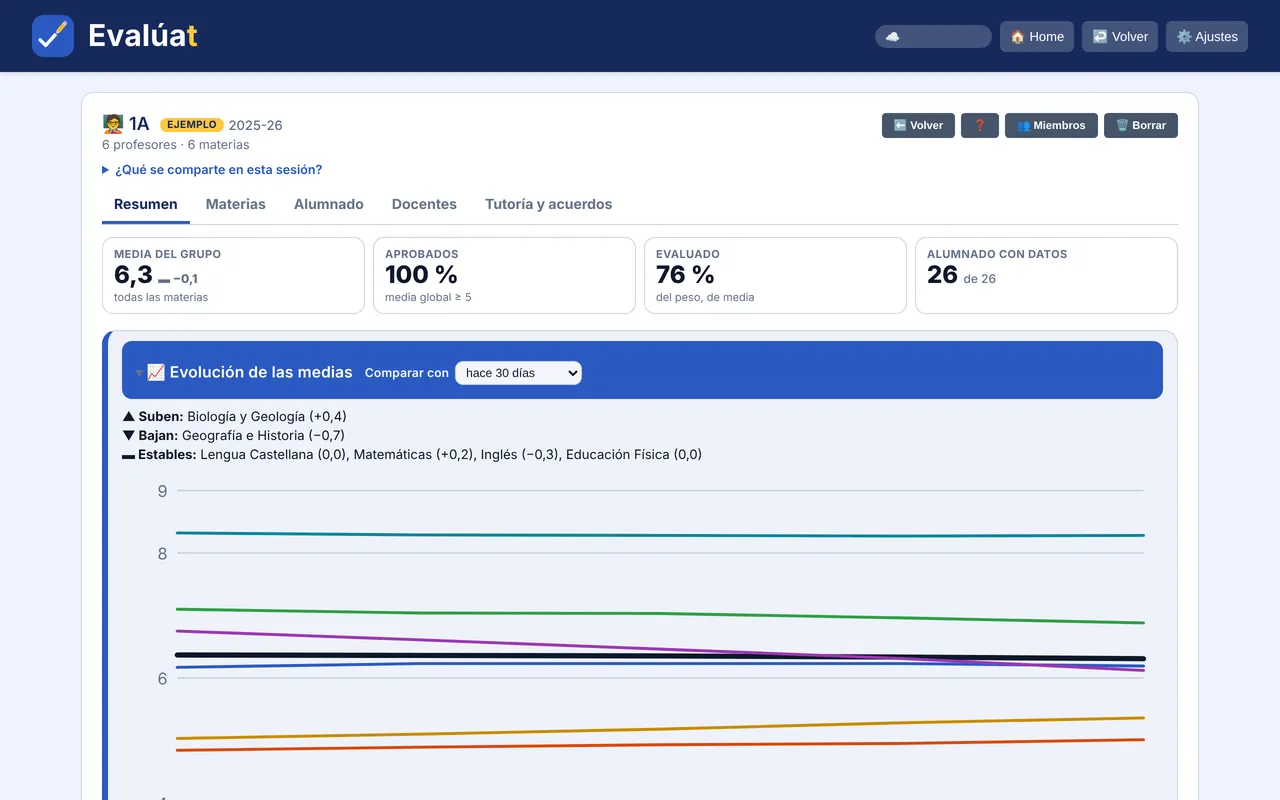Select the Resumen tab
The height and width of the screenshot is (800, 1280).
point(146,204)
